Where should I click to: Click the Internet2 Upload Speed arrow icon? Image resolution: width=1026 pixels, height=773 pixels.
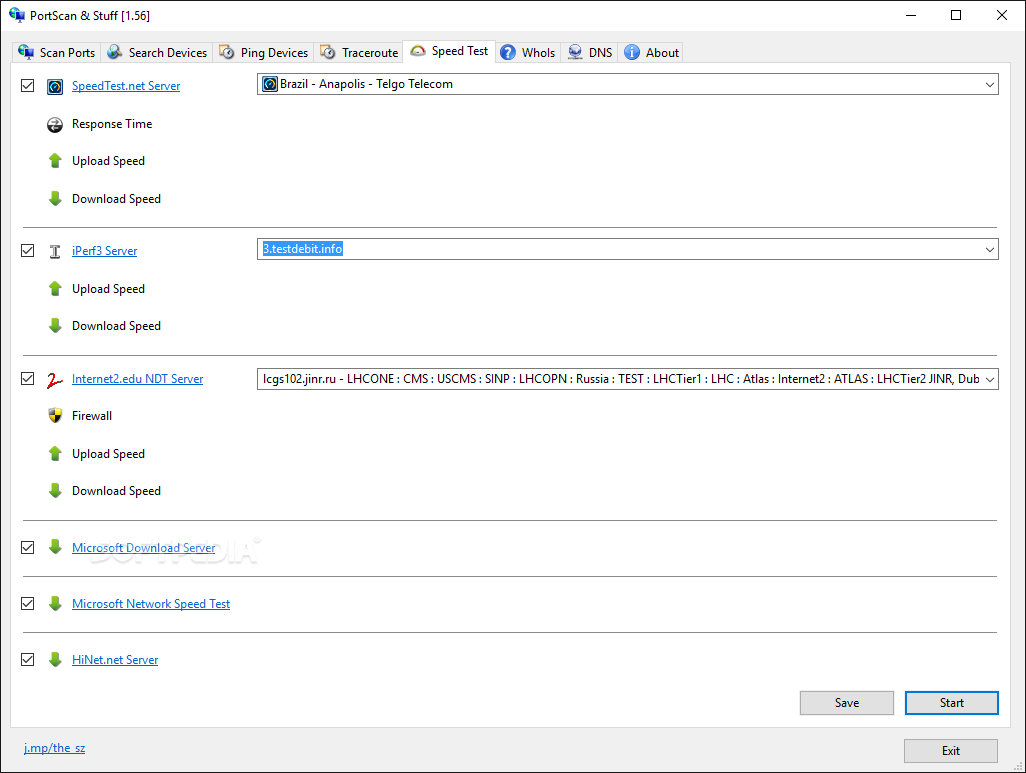tap(55, 454)
